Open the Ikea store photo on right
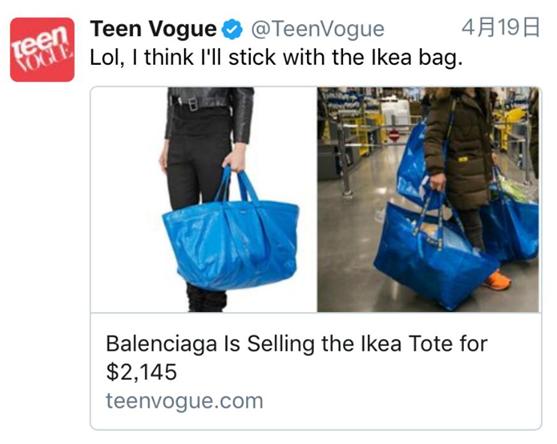Screen dimensions: 557x444 coord(428,199)
